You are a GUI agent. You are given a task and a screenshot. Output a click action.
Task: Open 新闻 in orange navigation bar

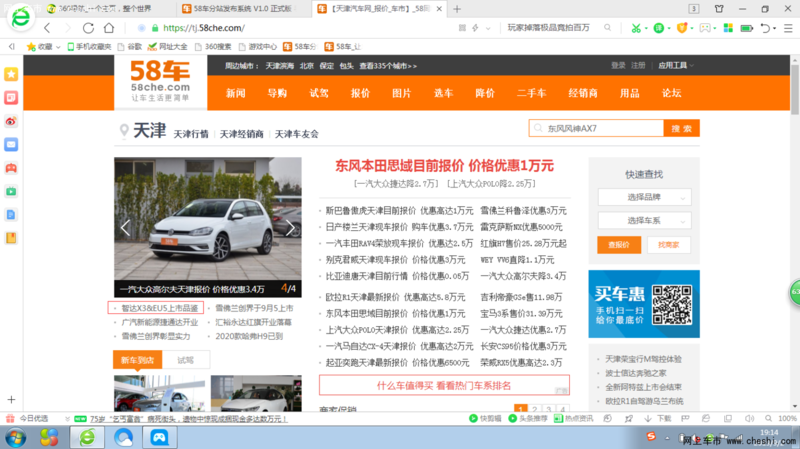point(236,93)
